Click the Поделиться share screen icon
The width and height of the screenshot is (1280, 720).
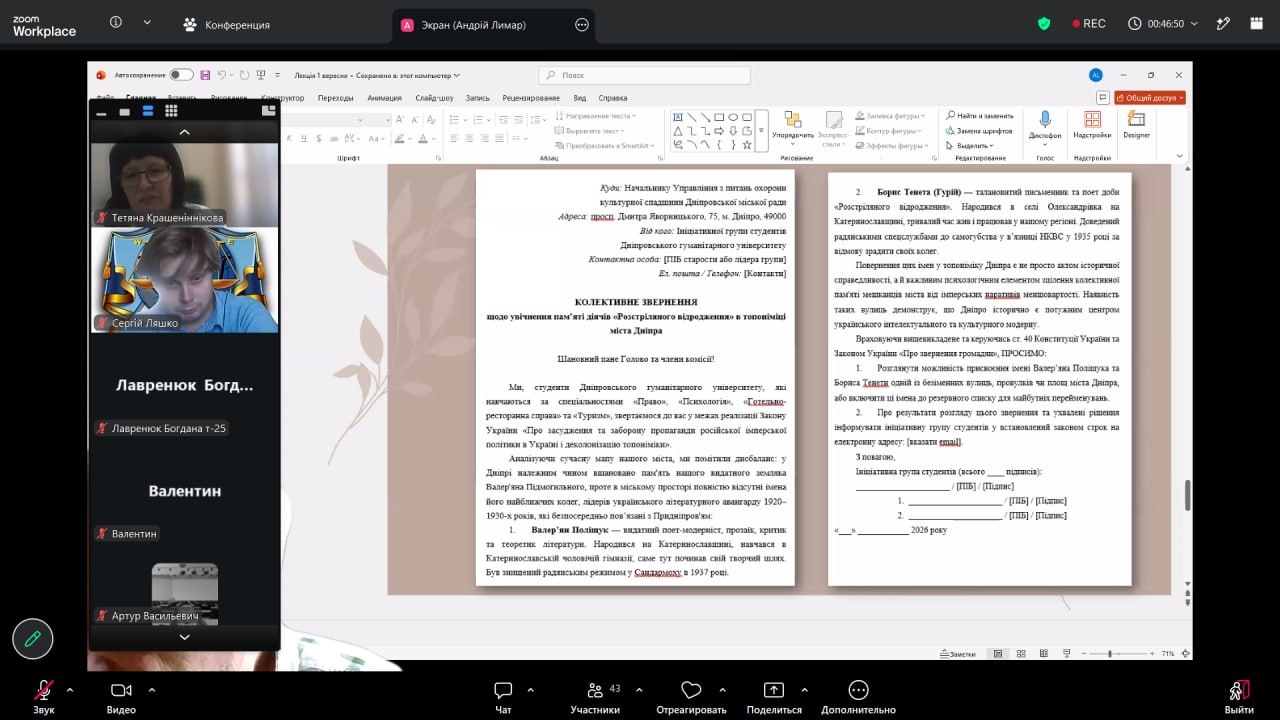coord(774,697)
